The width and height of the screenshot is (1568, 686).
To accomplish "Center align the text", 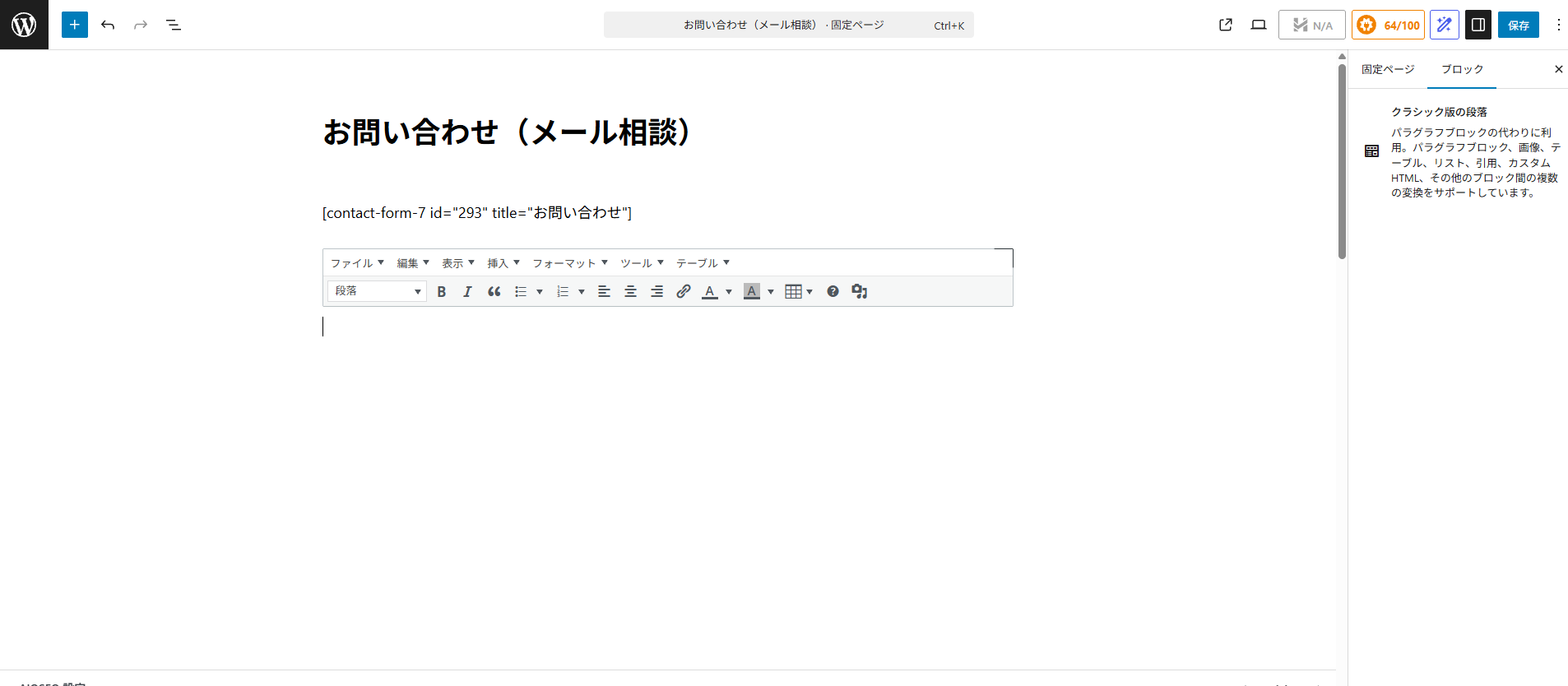I will pyautogui.click(x=630, y=291).
